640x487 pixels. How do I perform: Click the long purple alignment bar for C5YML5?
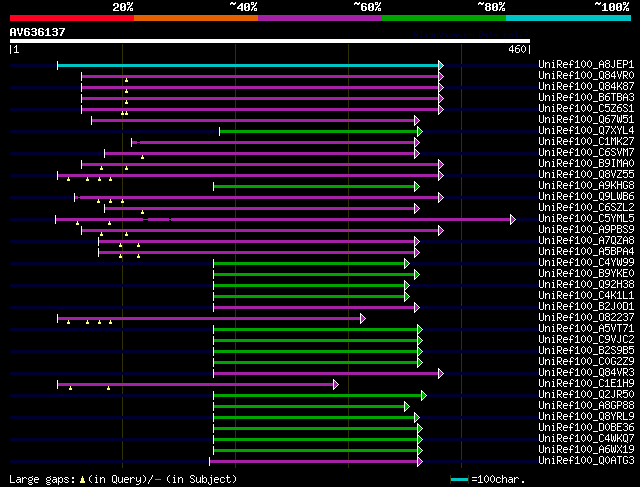click(x=283, y=220)
